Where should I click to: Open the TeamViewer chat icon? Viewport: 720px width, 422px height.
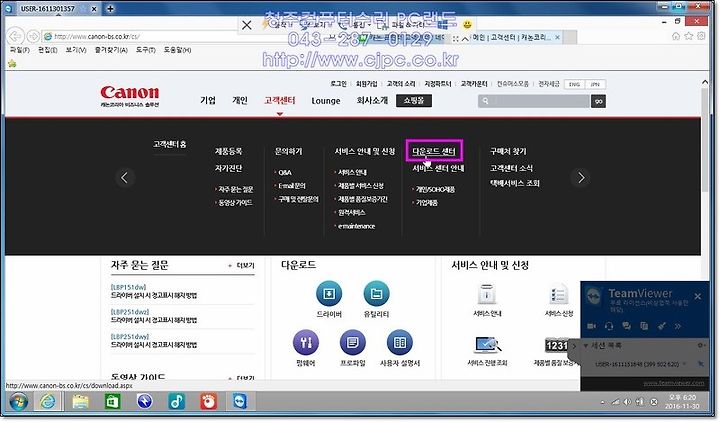[x=626, y=326]
